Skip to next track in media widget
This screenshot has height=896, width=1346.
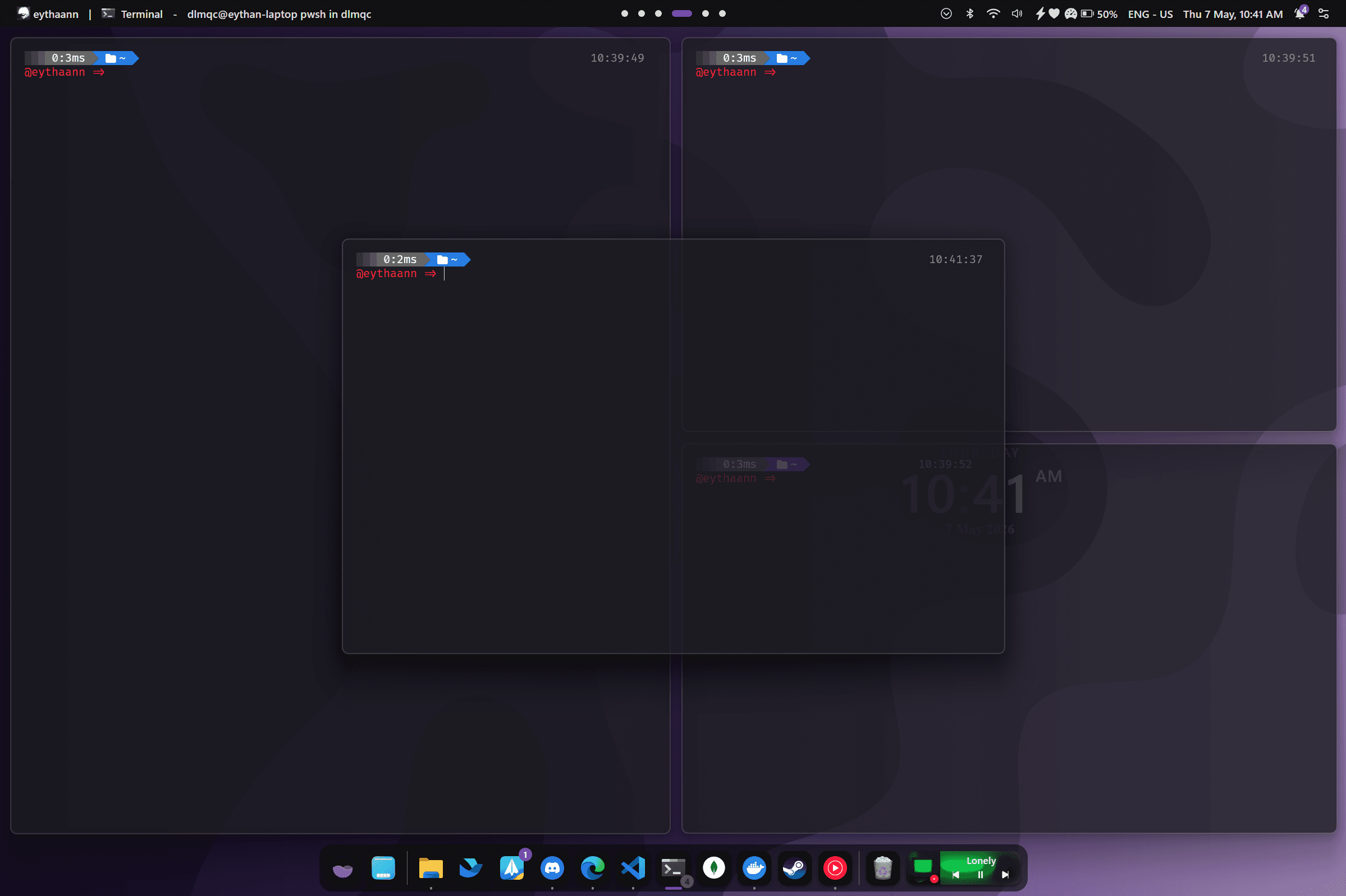[x=1005, y=875]
